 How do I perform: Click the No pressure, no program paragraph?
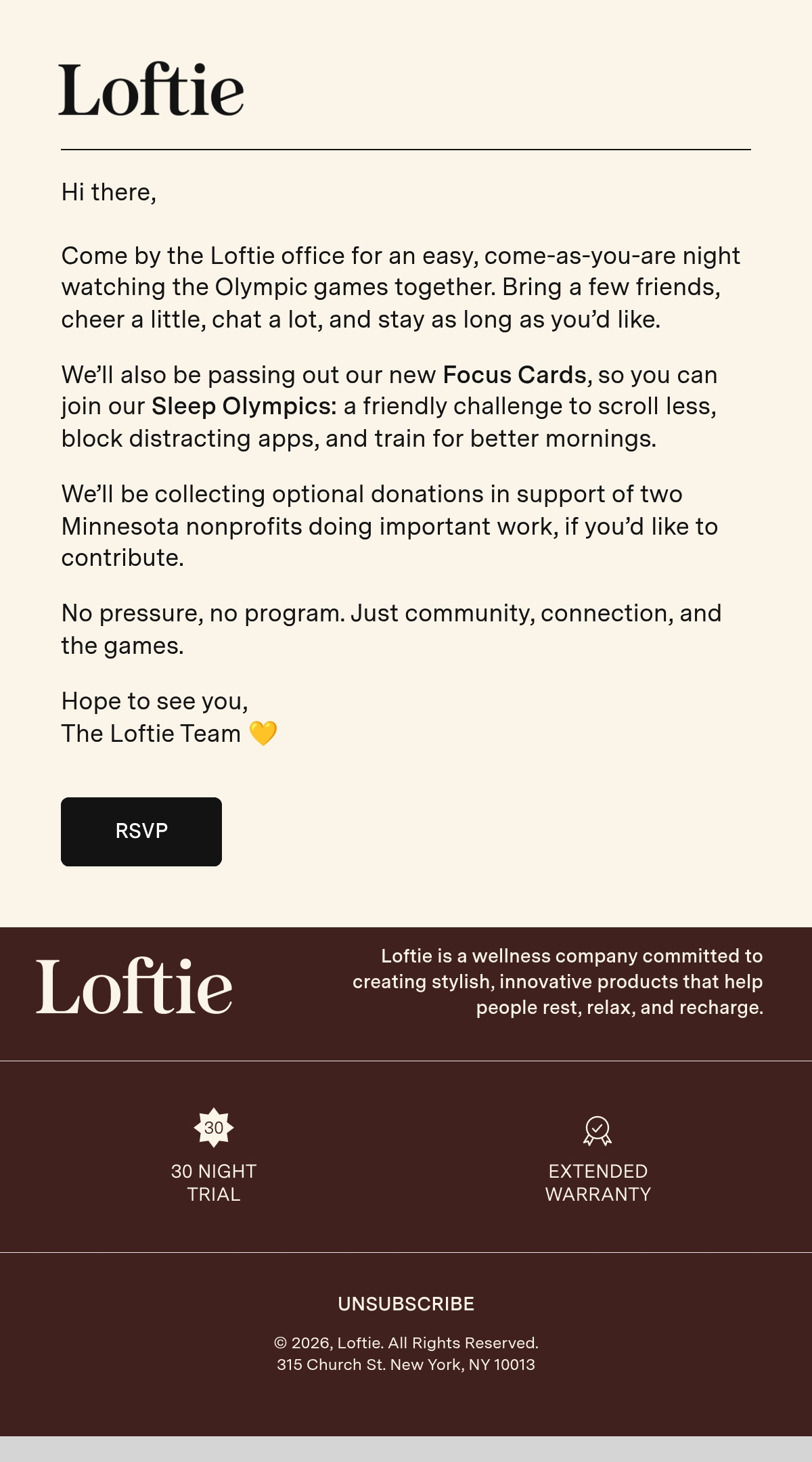point(391,629)
